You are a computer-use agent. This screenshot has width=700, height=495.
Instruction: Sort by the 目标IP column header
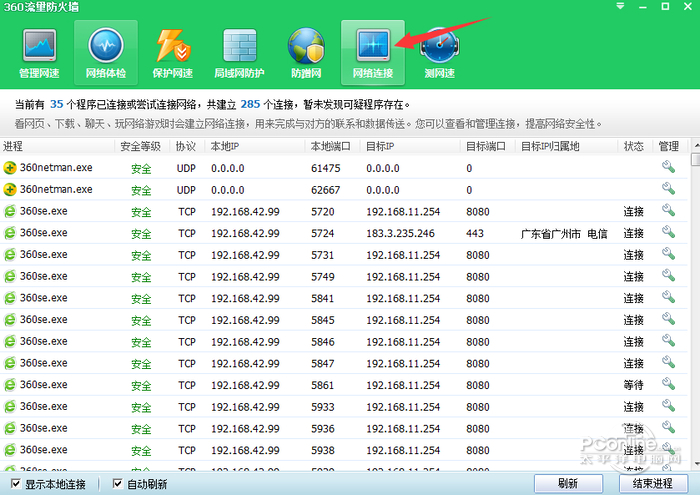pyautogui.click(x=380, y=146)
